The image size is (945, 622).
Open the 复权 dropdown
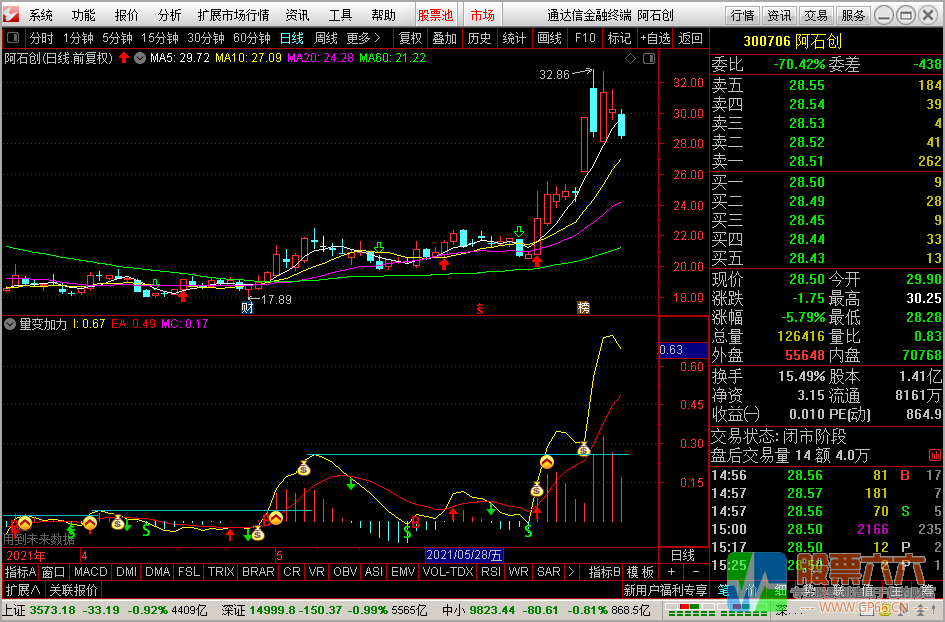(410, 39)
